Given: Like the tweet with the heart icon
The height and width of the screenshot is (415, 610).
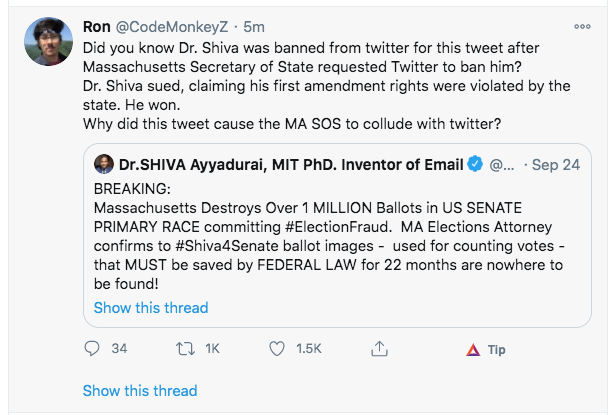Looking at the screenshot, I should point(277,348).
